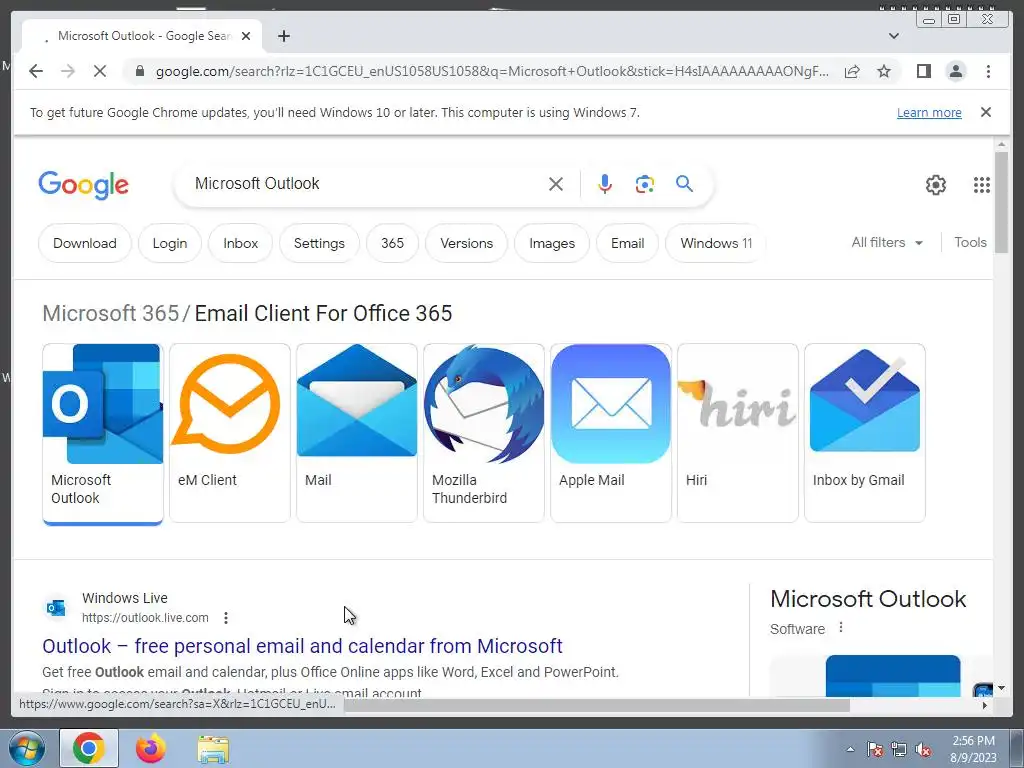Click the Windows Live result favicon
Screen dimensions: 1024x768
56,608
